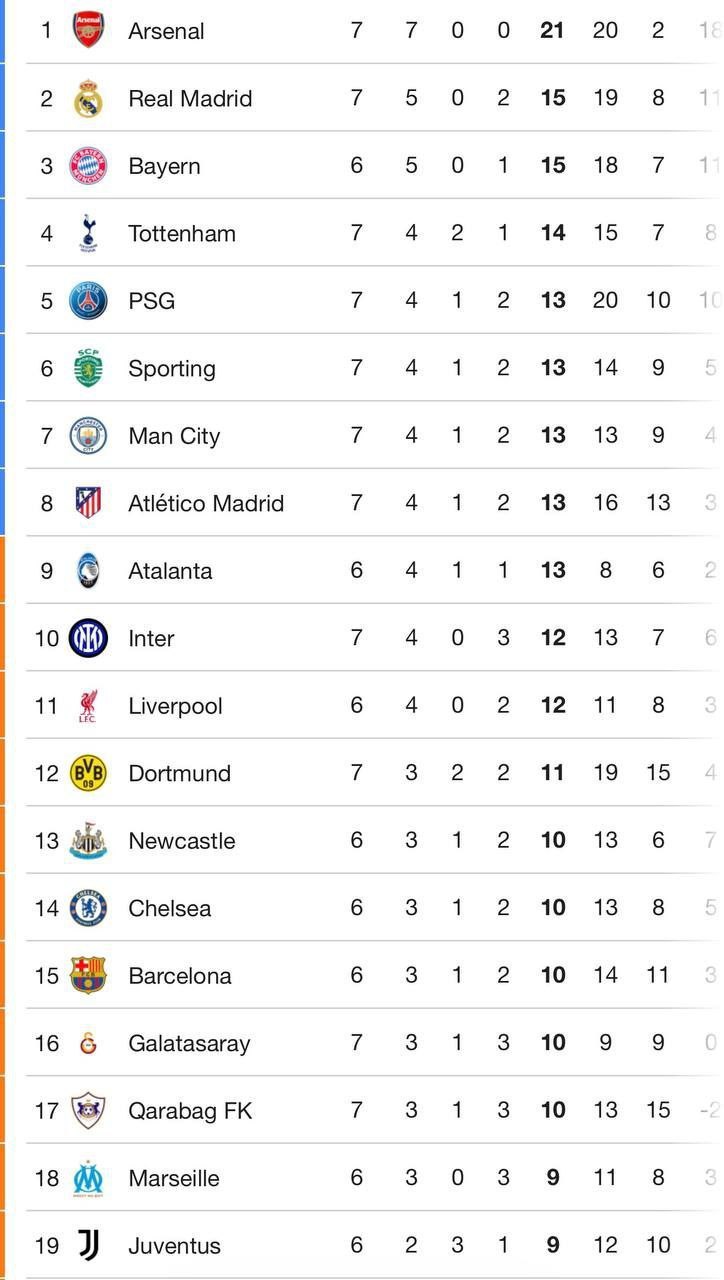Tap the Inter circular logo

pyautogui.click(x=88, y=638)
